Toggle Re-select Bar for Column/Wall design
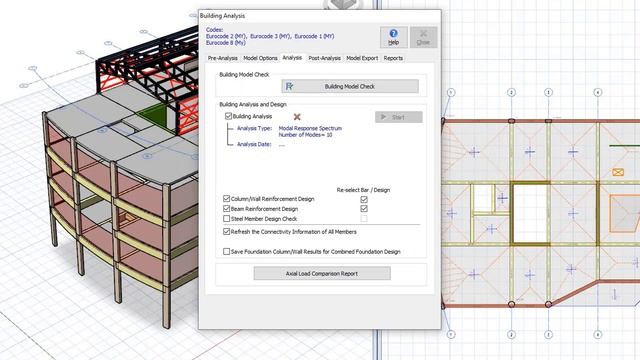Viewport: 640px width, 360px height. tap(364, 199)
